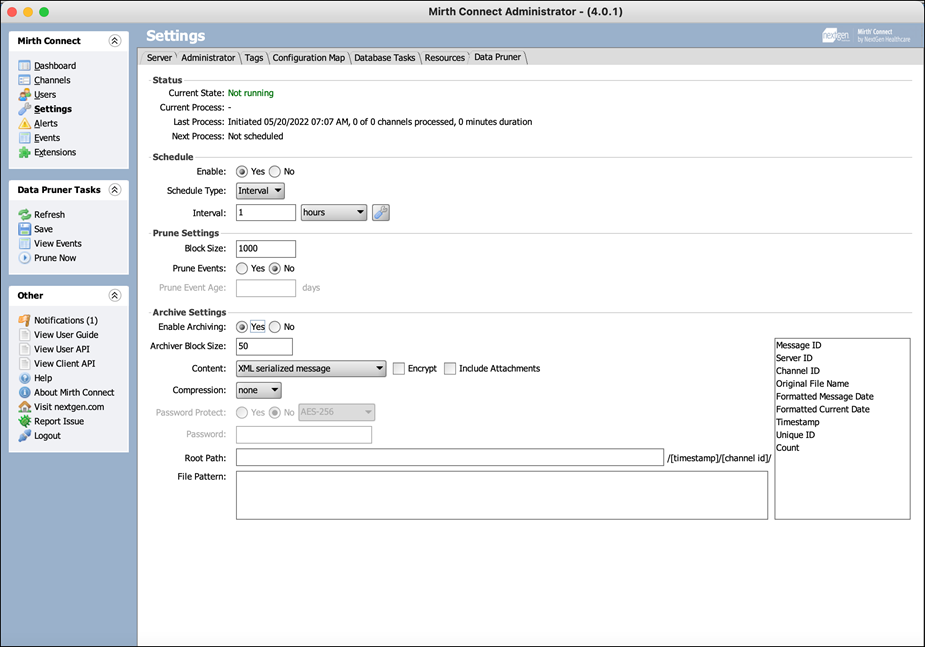Click the Archiver Block Size field
This screenshot has width=925, height=647.
(264, 346)
